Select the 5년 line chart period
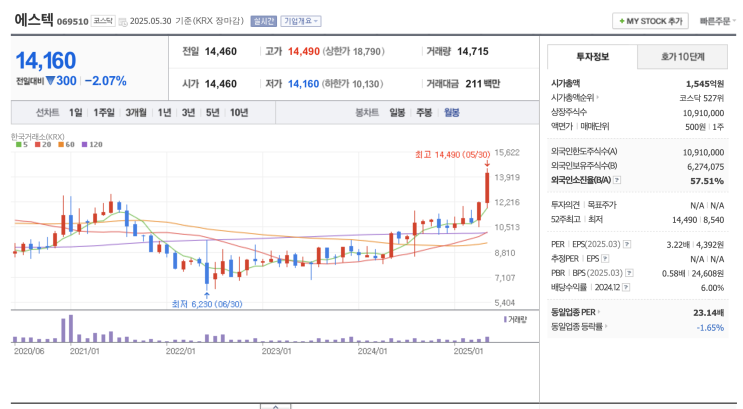This screenshot has width=743, height=409. 212,113
